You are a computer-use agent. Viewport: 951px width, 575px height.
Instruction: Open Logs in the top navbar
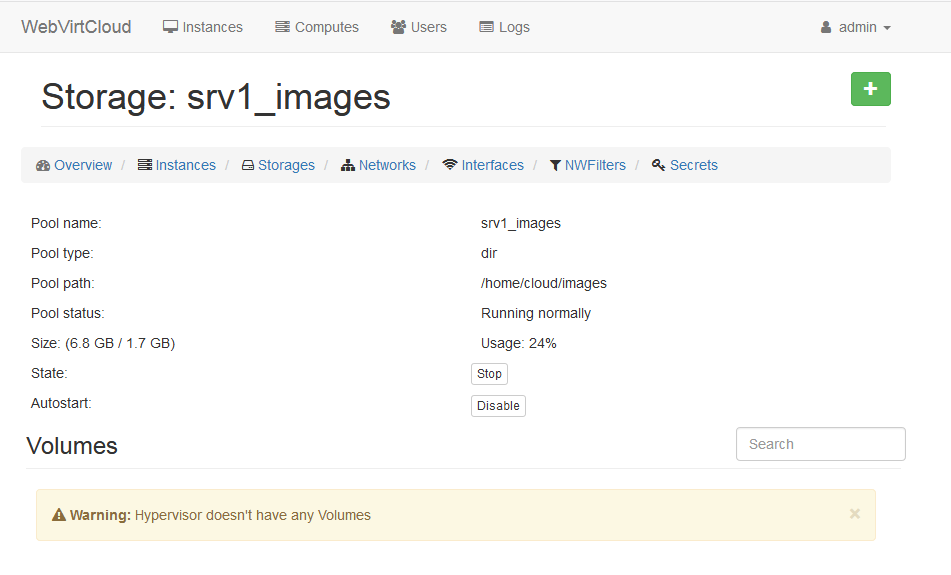(x=505, y=27)
